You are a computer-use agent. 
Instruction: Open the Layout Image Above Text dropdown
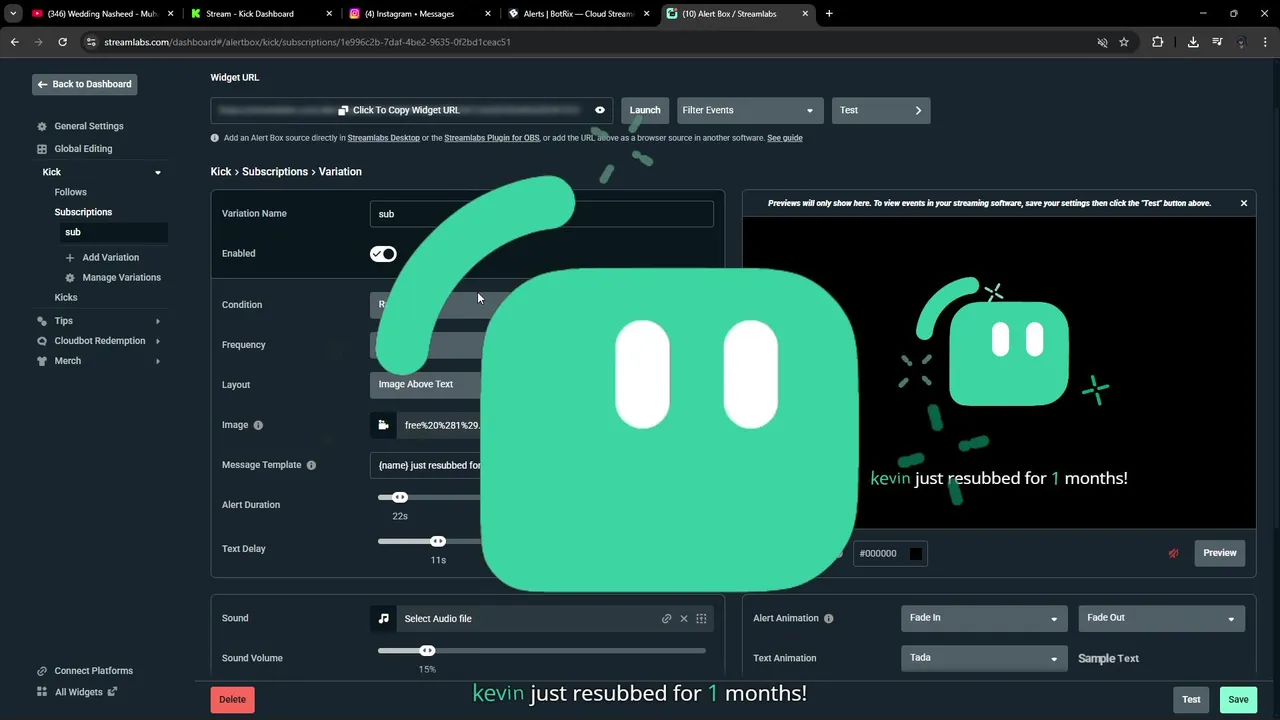click(x=426, y=384)
